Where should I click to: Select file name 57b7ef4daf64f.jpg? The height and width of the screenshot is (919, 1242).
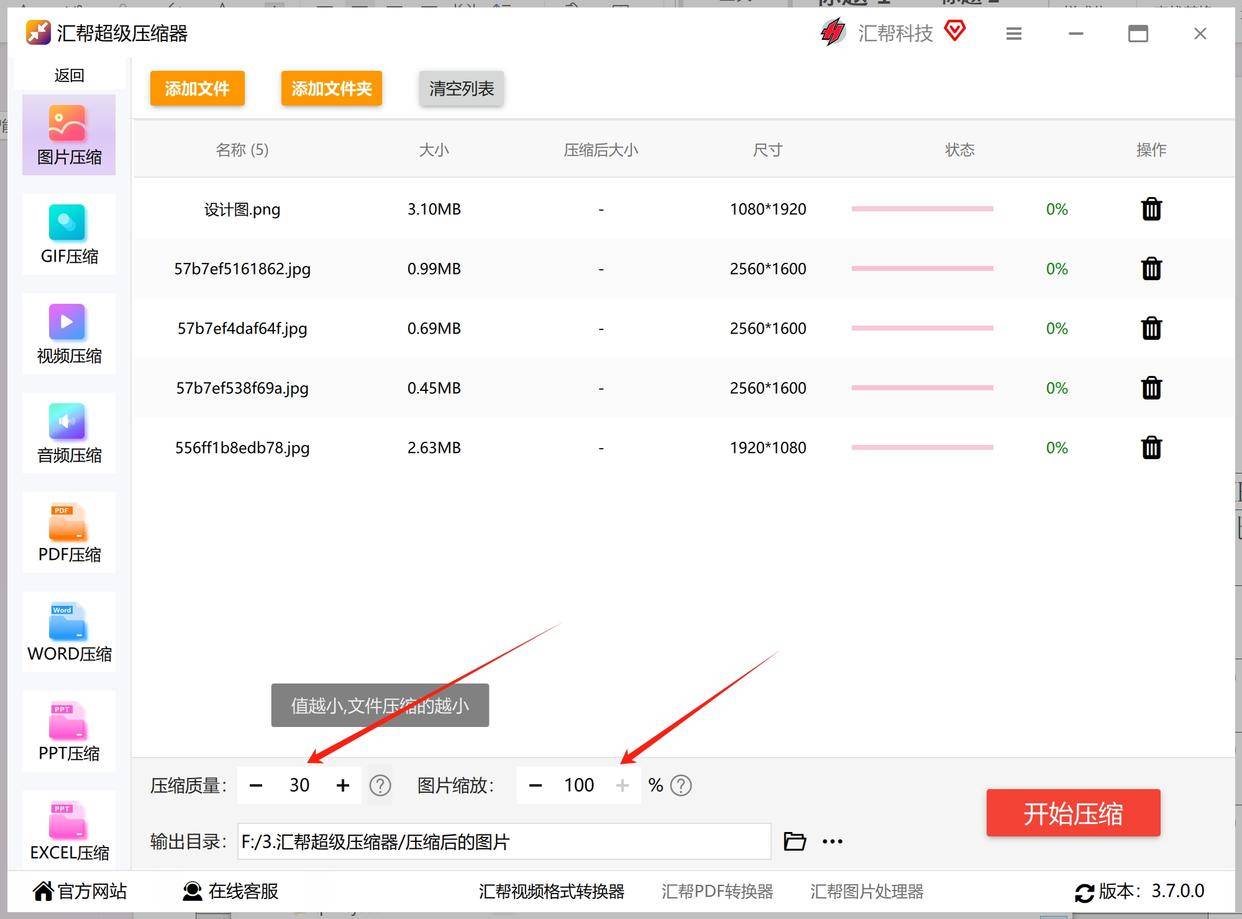point(242,328)
